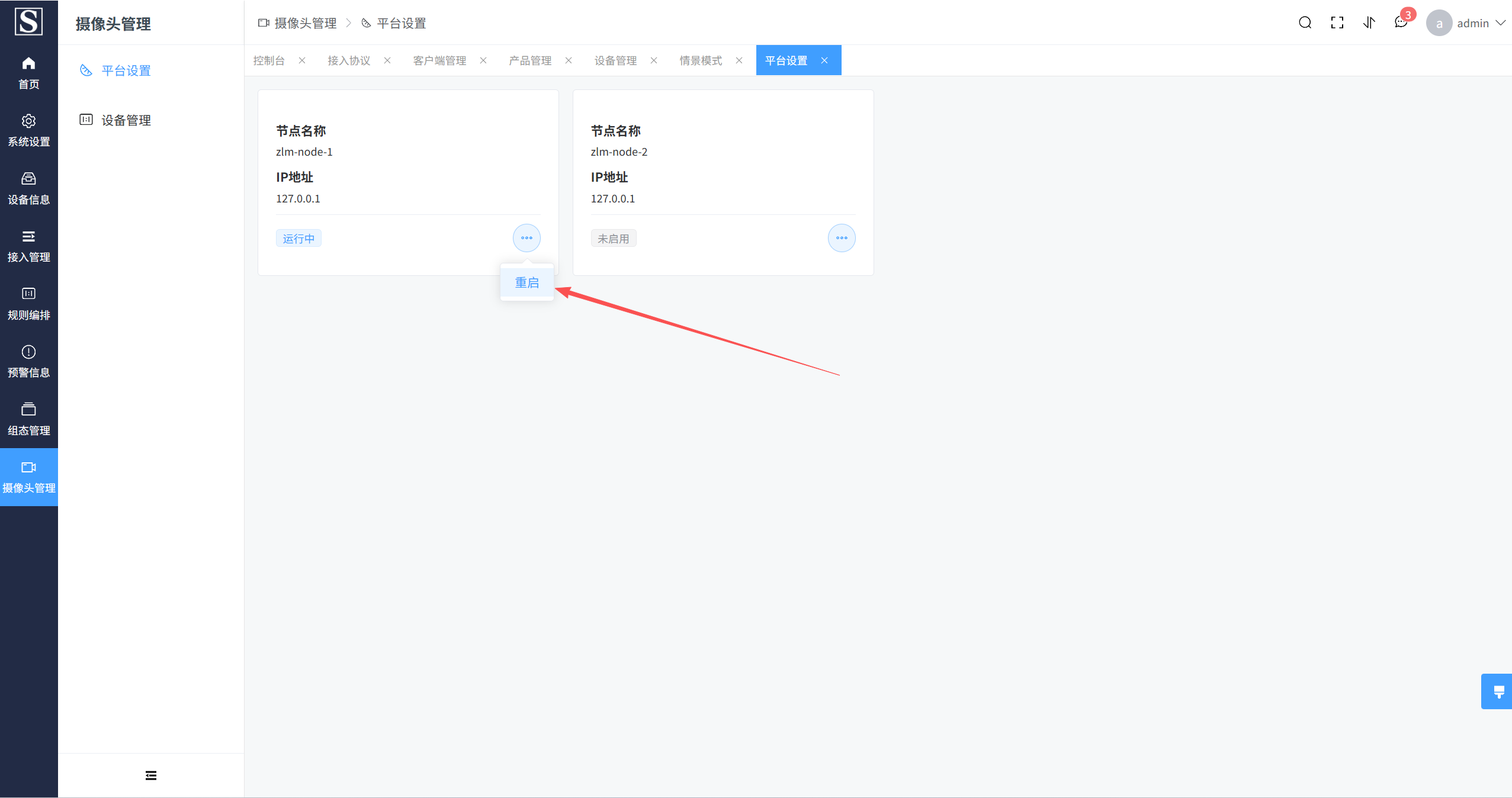
Task: Open the search icon in header
Action: click(1305, 23)
